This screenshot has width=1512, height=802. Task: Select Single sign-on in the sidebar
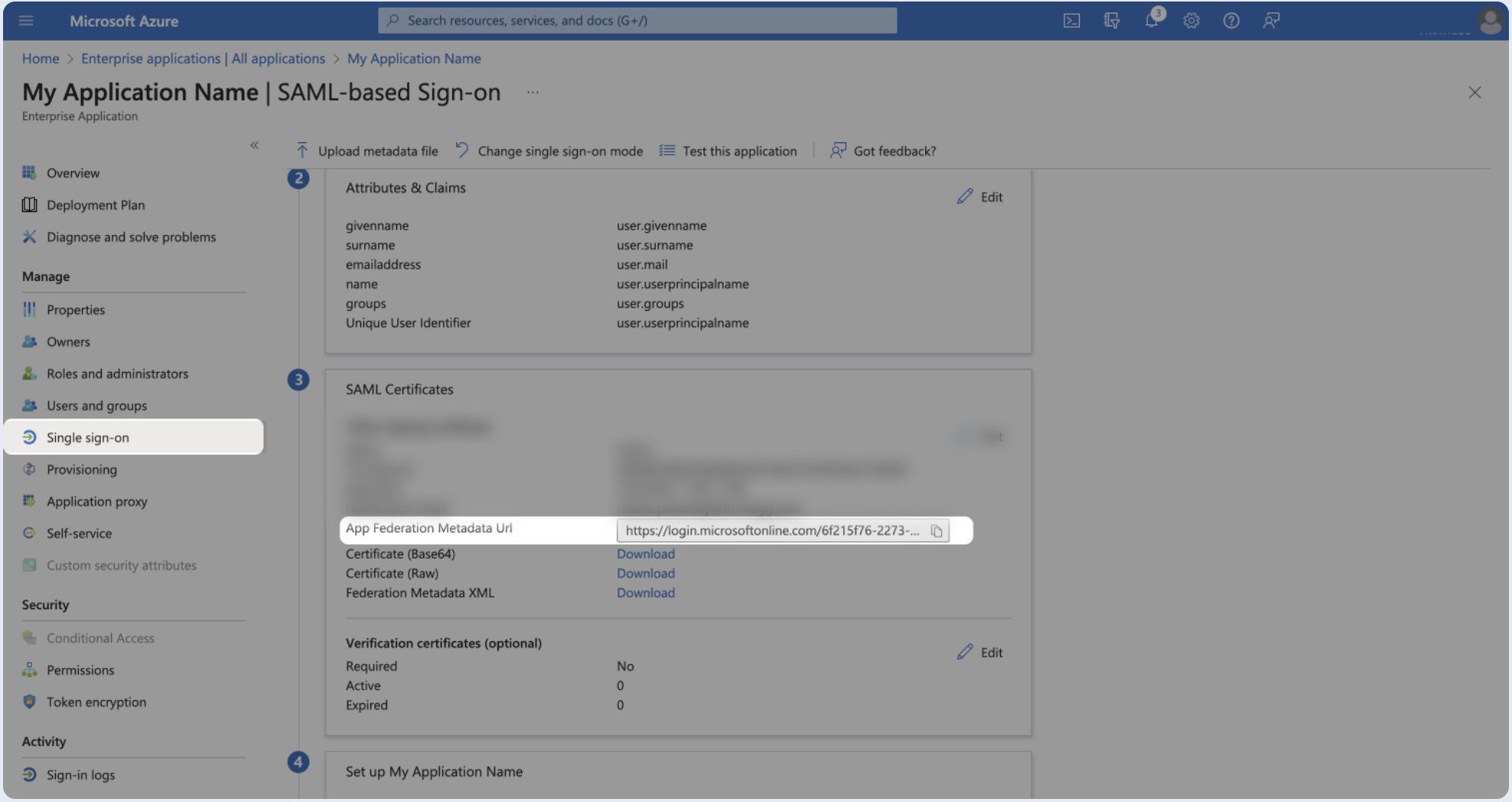87,438
